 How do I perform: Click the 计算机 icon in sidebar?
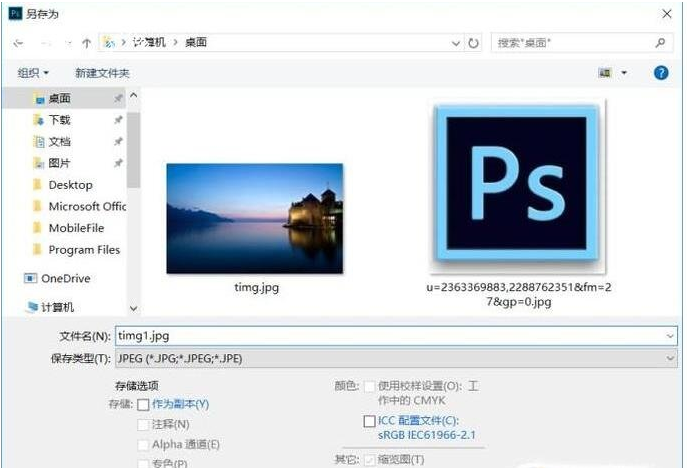(x=32, y=307)
